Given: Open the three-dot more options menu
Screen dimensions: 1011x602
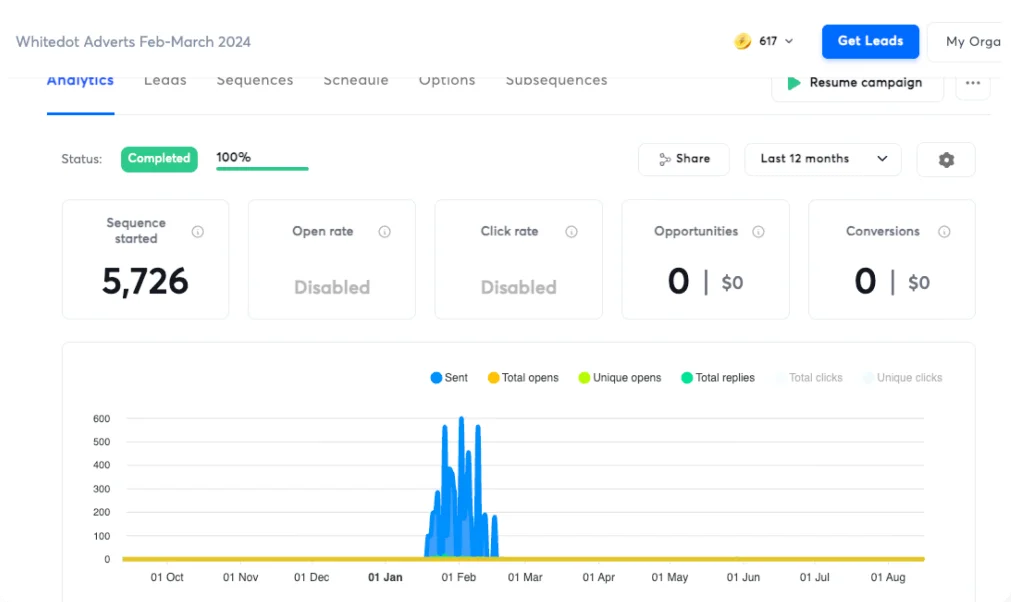Looking at the screenshot, I should point(972,83).
